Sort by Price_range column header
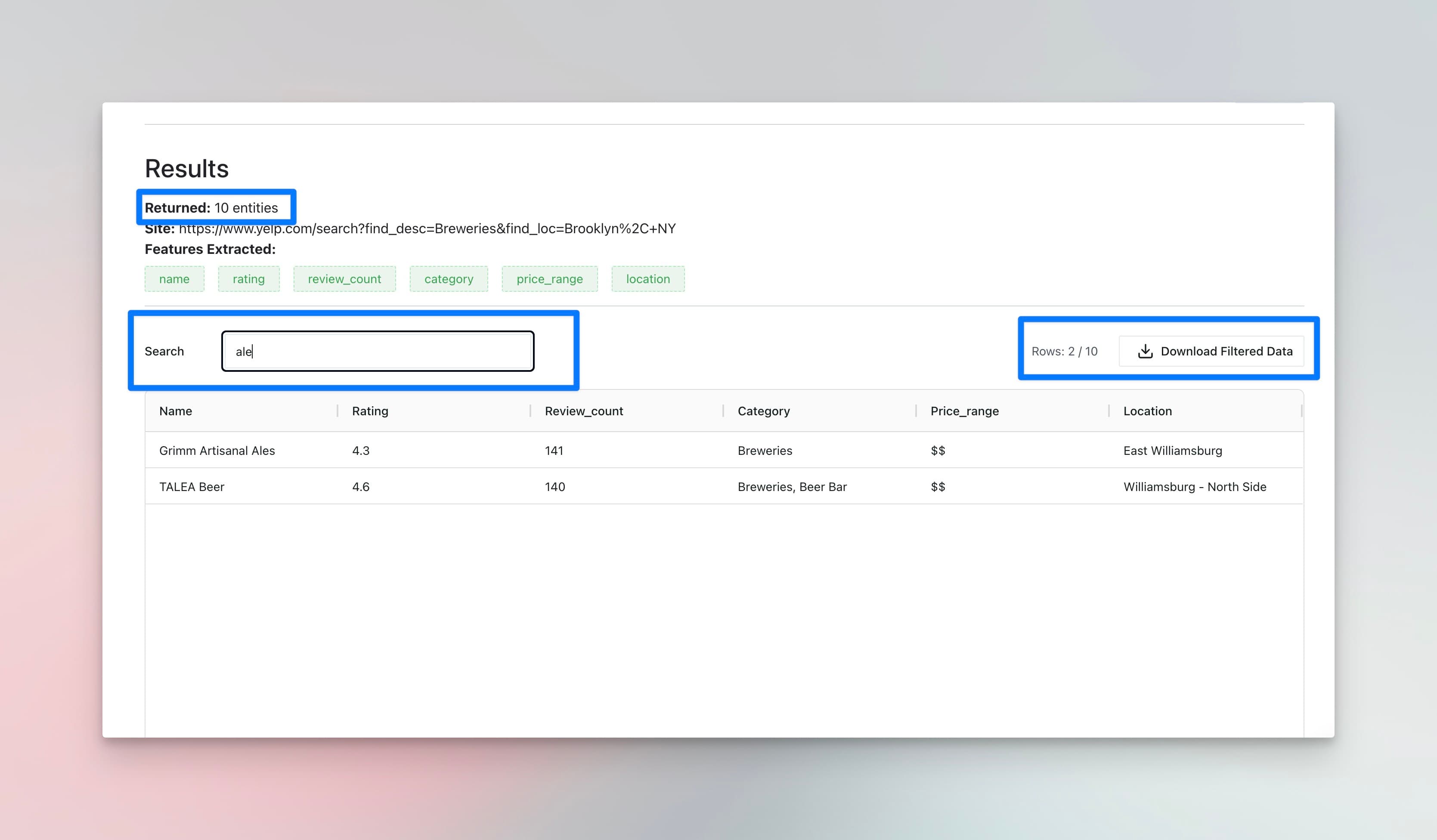 964,411
